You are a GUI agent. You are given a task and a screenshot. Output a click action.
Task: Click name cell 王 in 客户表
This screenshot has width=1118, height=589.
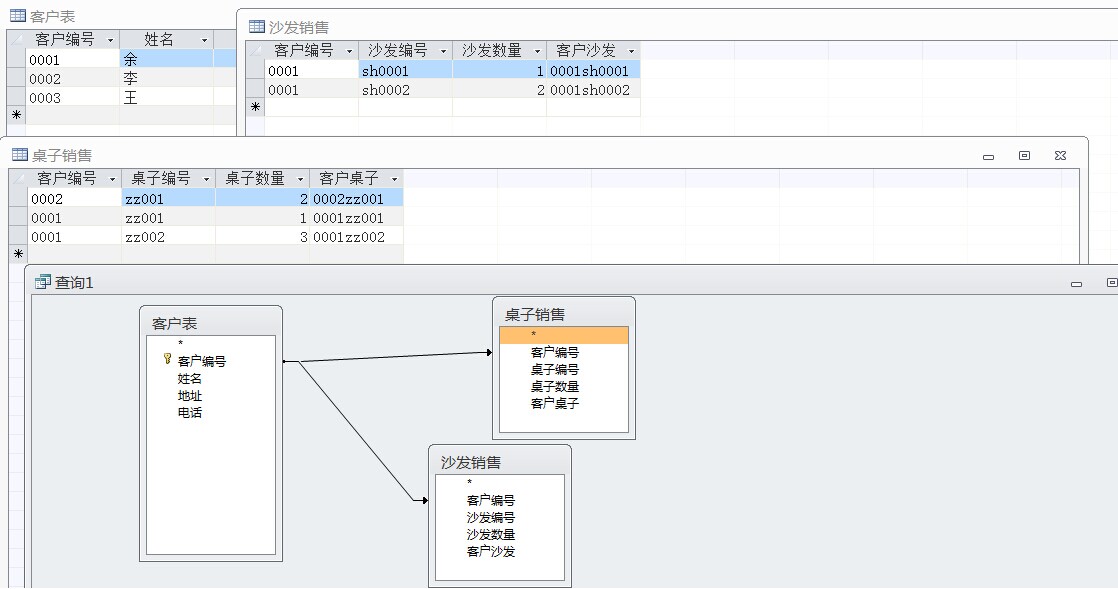[x=166, y=98]
